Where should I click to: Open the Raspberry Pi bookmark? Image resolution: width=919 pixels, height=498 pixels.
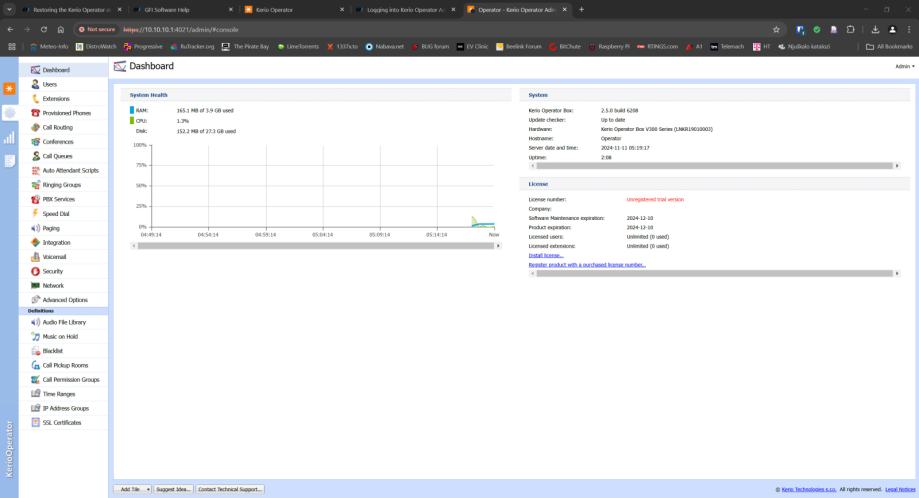[x=609, y=46]
